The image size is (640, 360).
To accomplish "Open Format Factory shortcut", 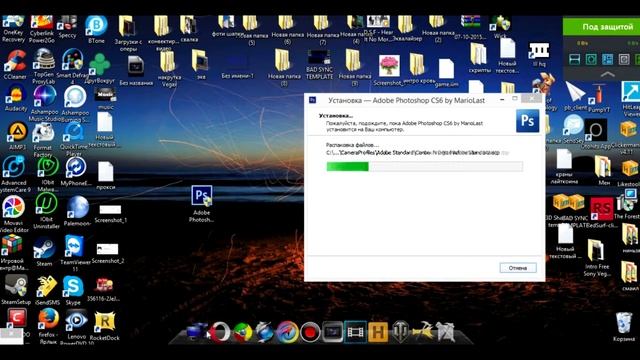I will 42,140.
